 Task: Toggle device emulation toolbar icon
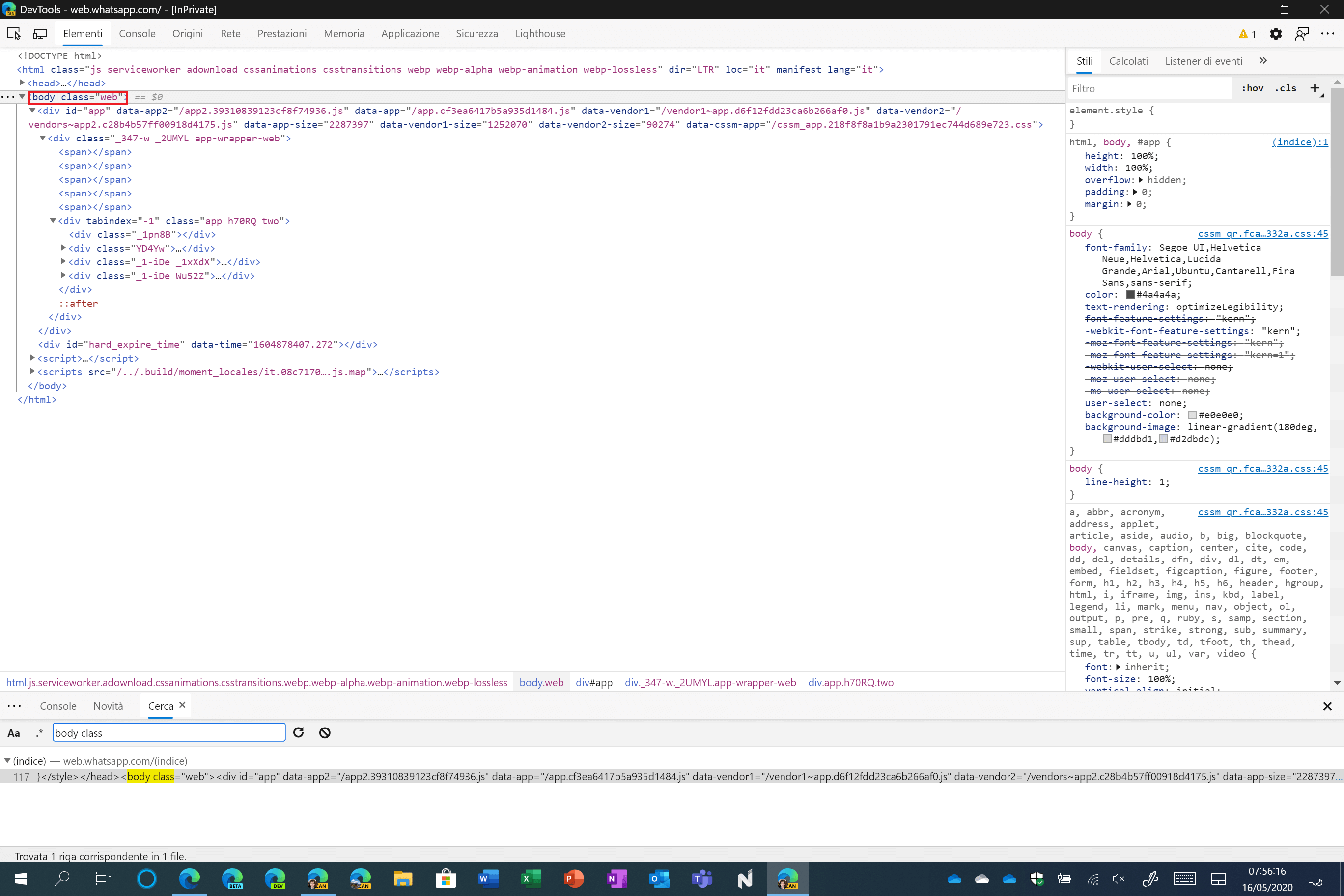click(39, 34)
